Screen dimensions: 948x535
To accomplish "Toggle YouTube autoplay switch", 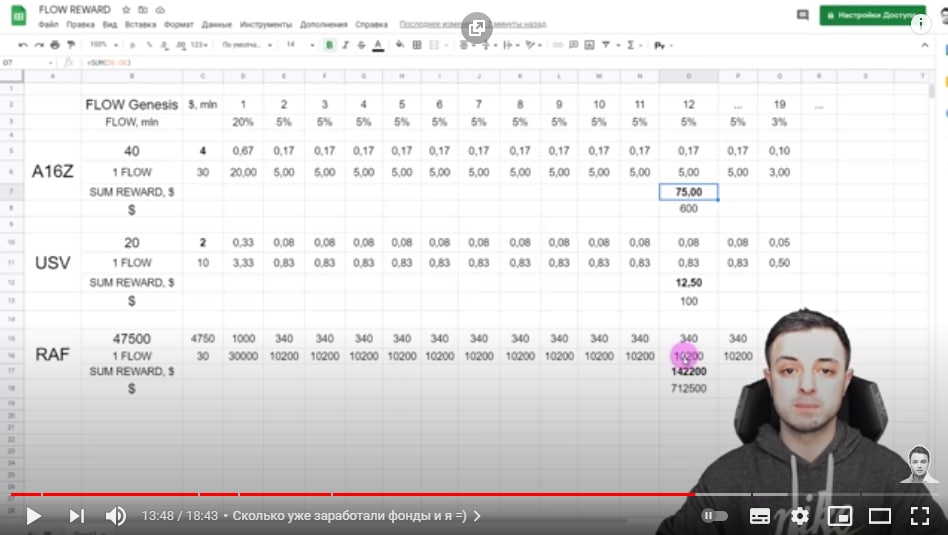I will (715, 516).
